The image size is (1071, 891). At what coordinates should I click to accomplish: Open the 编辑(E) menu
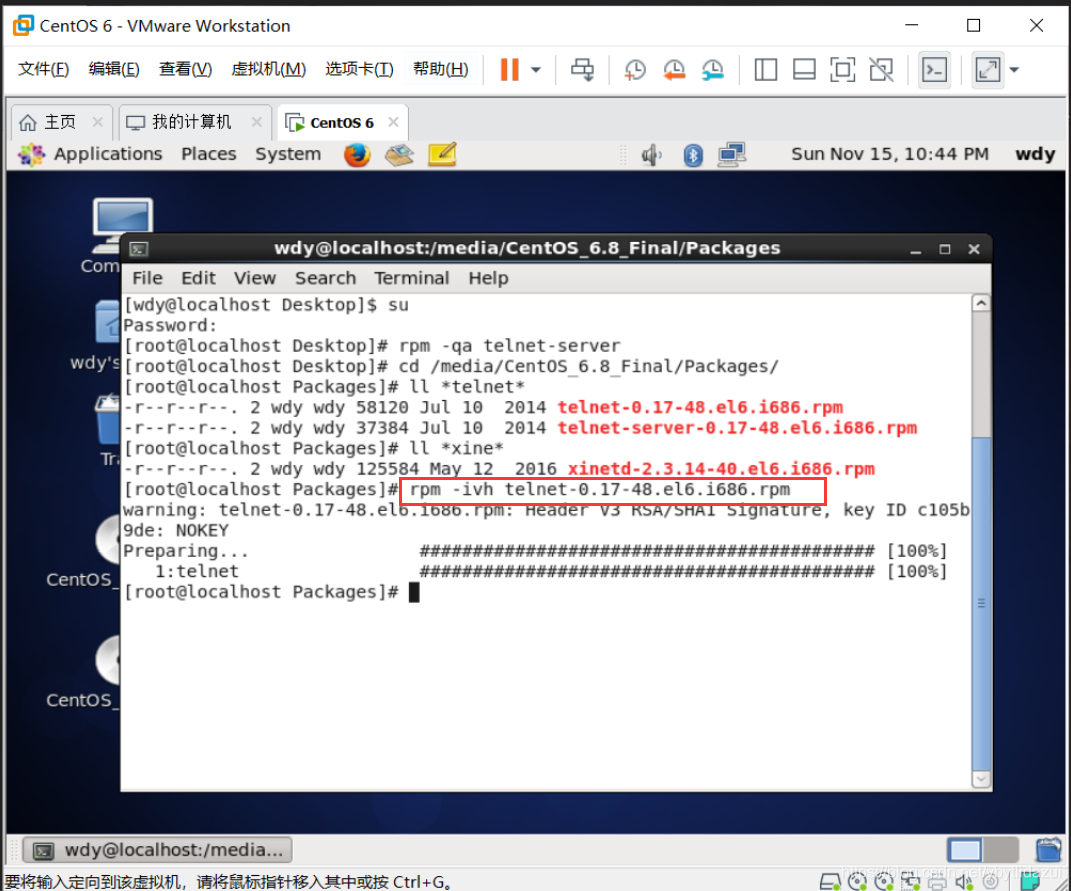pyautogui.click(x=113, y=69)
